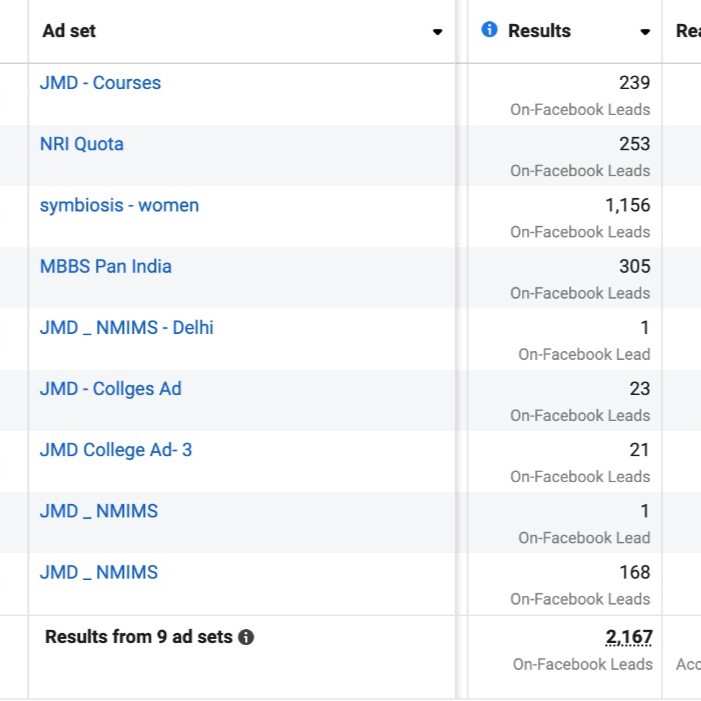
Task: Click the Results column info icon
Action: coord(489,30)
